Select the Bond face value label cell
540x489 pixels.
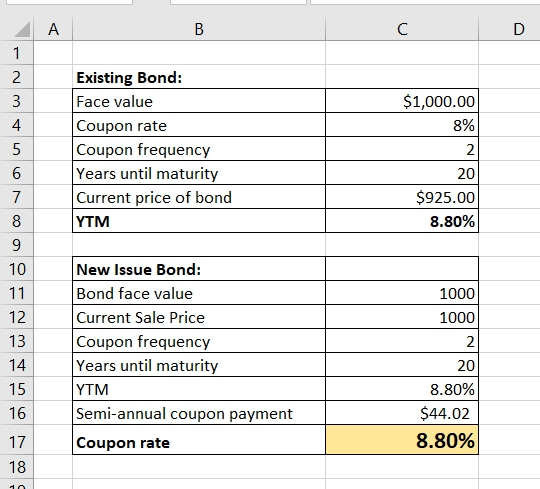coord(199,293)
